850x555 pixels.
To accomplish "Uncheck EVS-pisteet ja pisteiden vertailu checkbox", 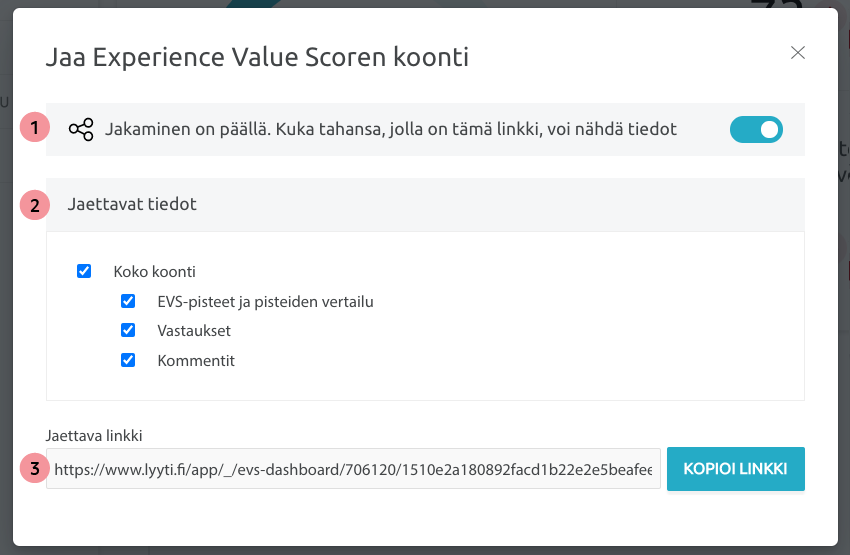I will point(128,301).
